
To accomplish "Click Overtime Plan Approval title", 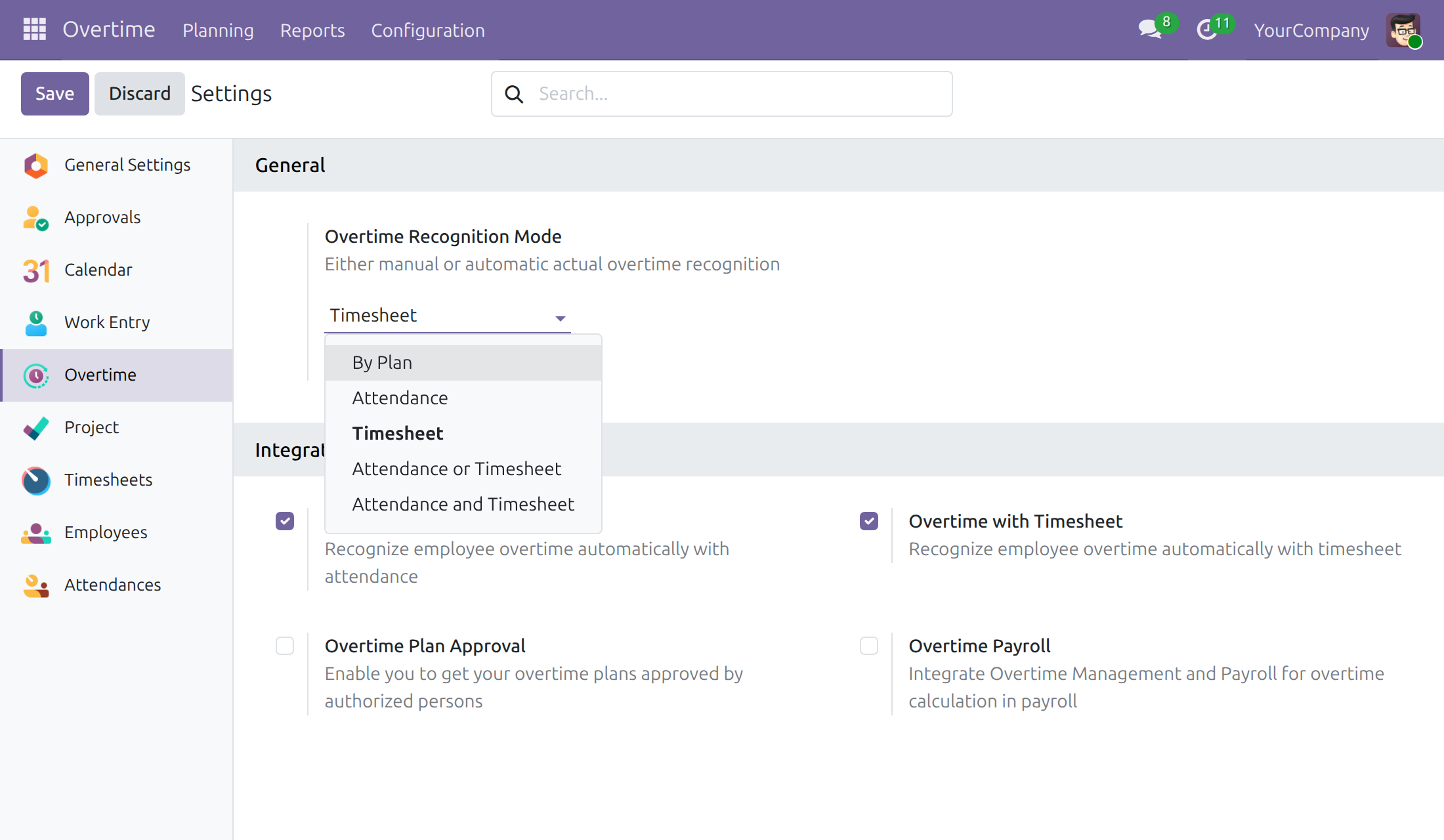I will pos(425,646).
